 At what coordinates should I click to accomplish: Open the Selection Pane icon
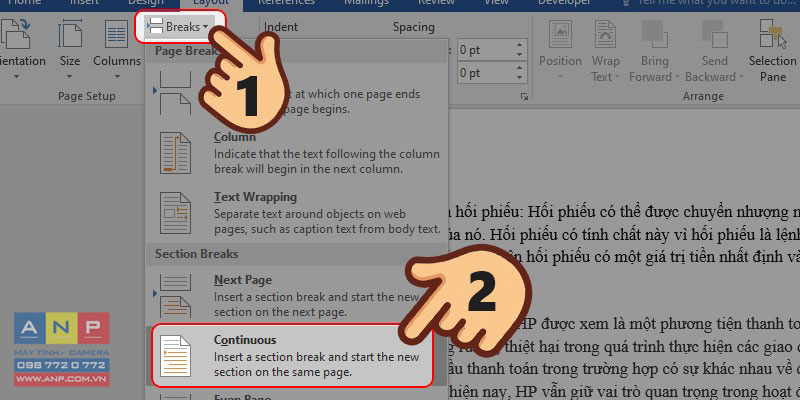pyautogui.click(x=772, y=35)
